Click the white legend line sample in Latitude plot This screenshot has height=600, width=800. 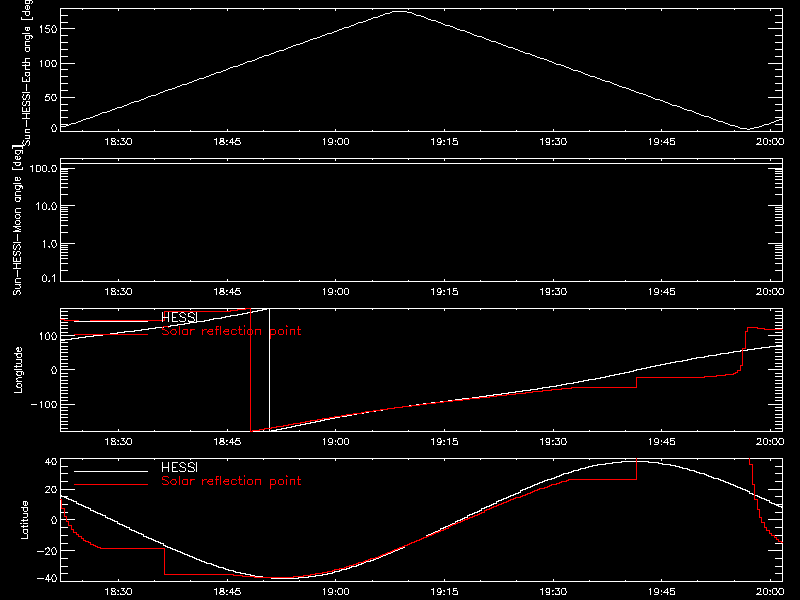(111, 471)
